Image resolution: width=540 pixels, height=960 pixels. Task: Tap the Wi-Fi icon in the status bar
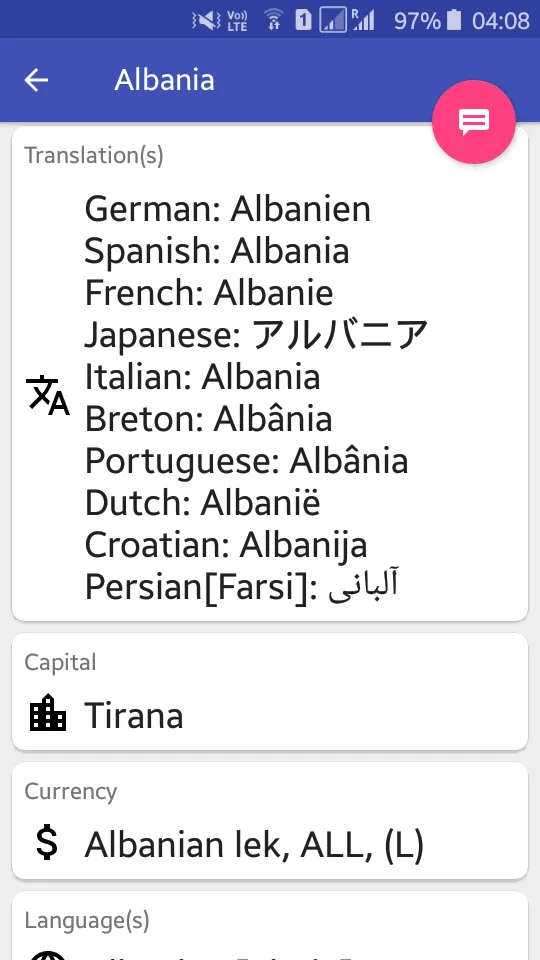[x=274, y=21]
